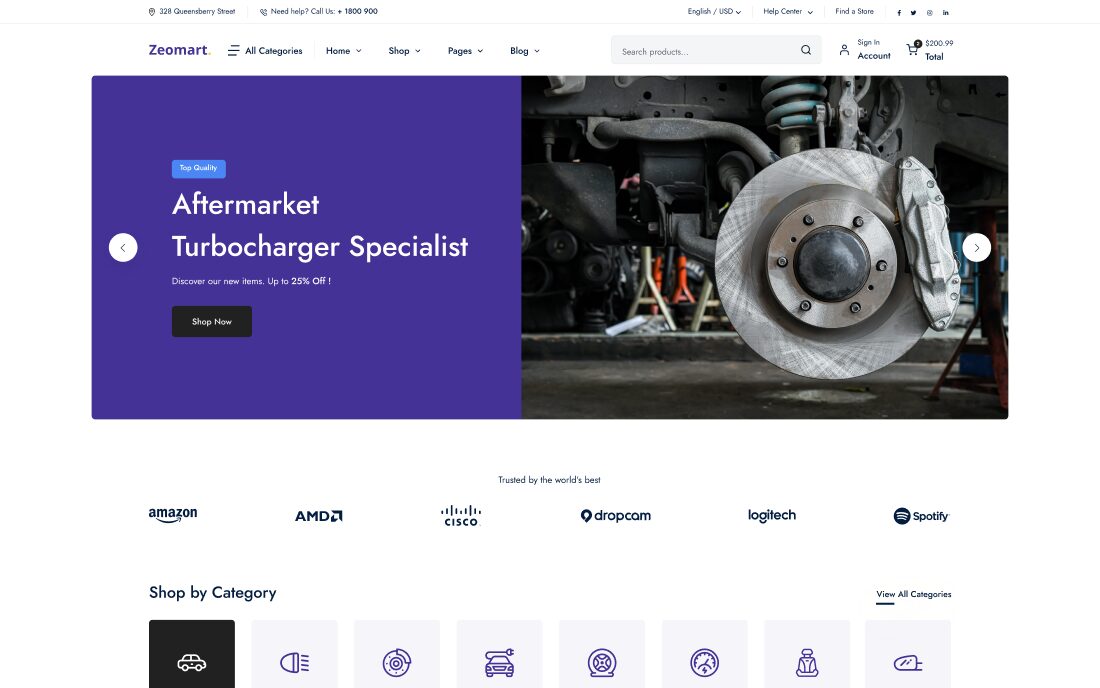Image resolution: width=1100 pixels, height=688 pixels.
Task: Click the Sign In account icon
Action: [844, 50]
